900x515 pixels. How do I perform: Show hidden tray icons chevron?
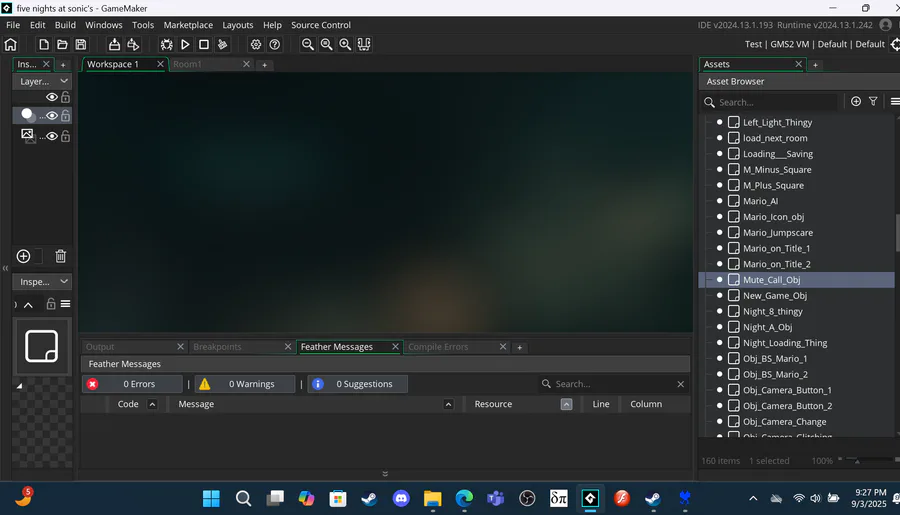coord(753,498)
